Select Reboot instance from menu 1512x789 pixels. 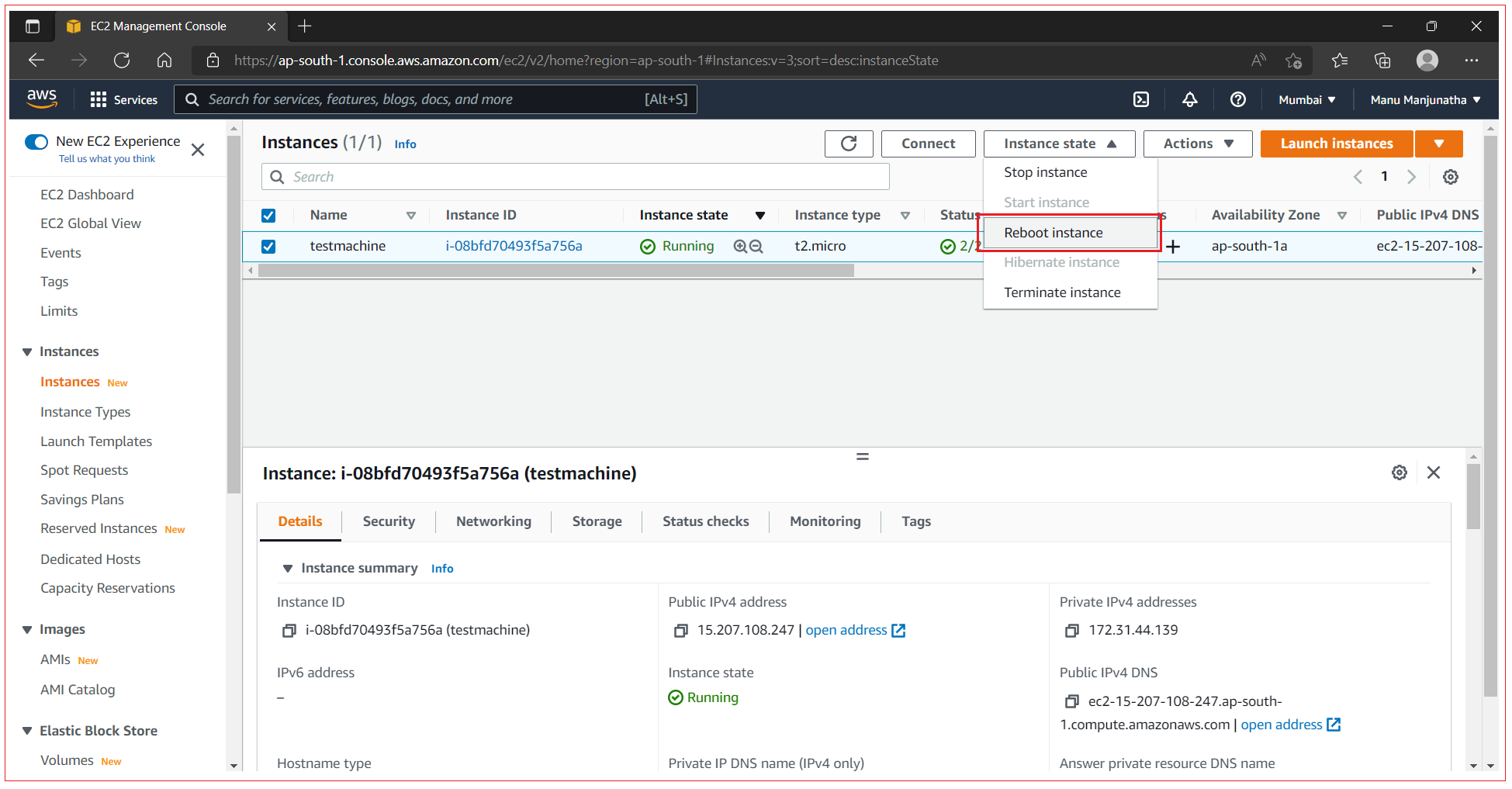[x=1053, y=232]
